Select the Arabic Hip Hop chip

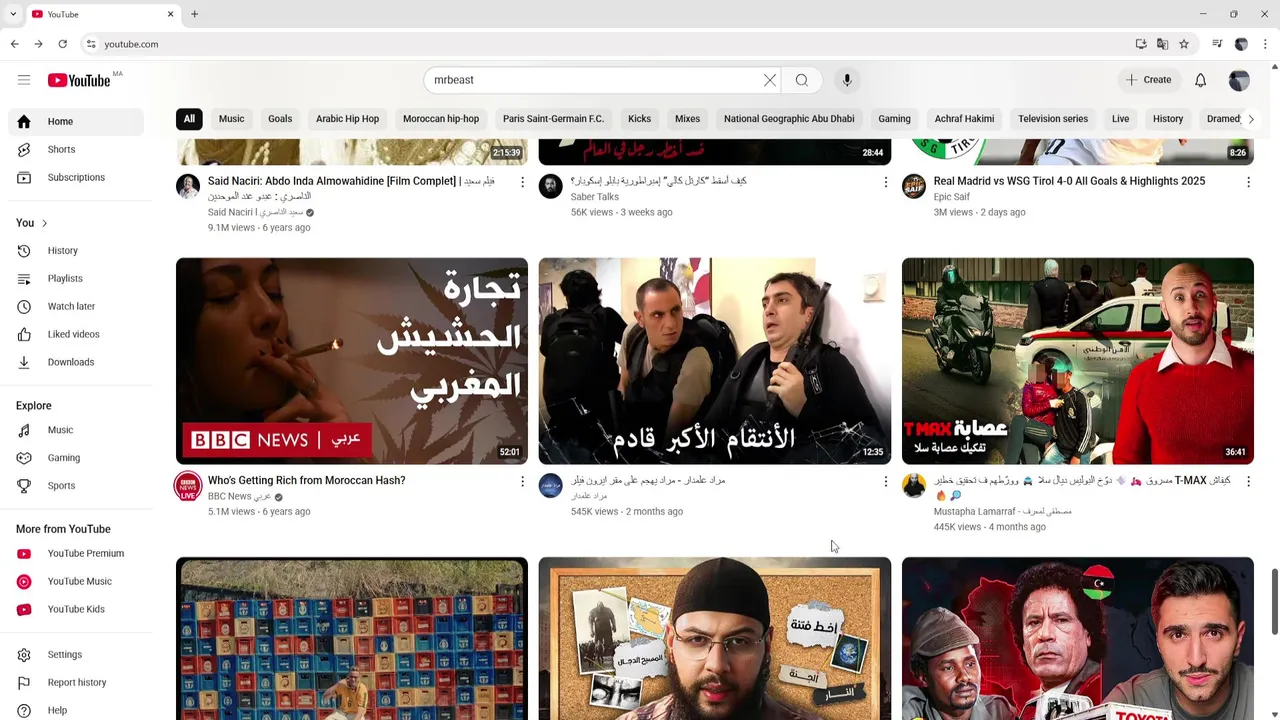click(x=347, y=119)
